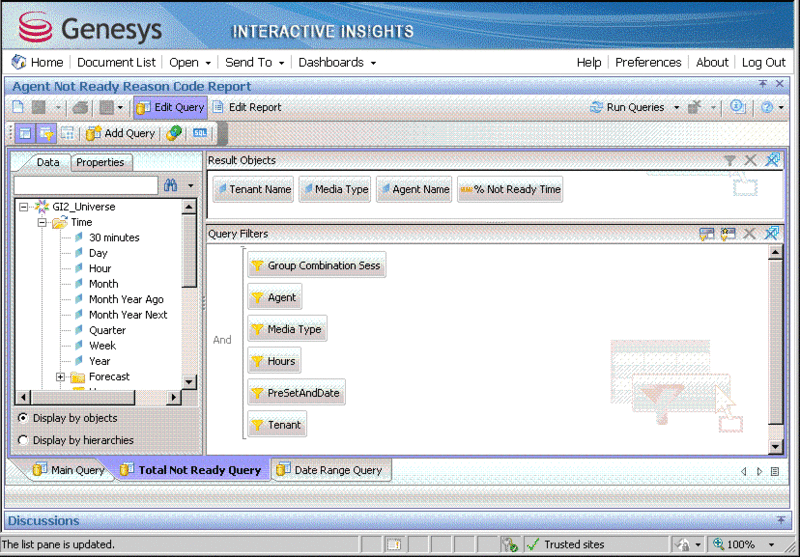Click the print icon in toolbar
Viewport: 800px width, 557px height.
81,107
